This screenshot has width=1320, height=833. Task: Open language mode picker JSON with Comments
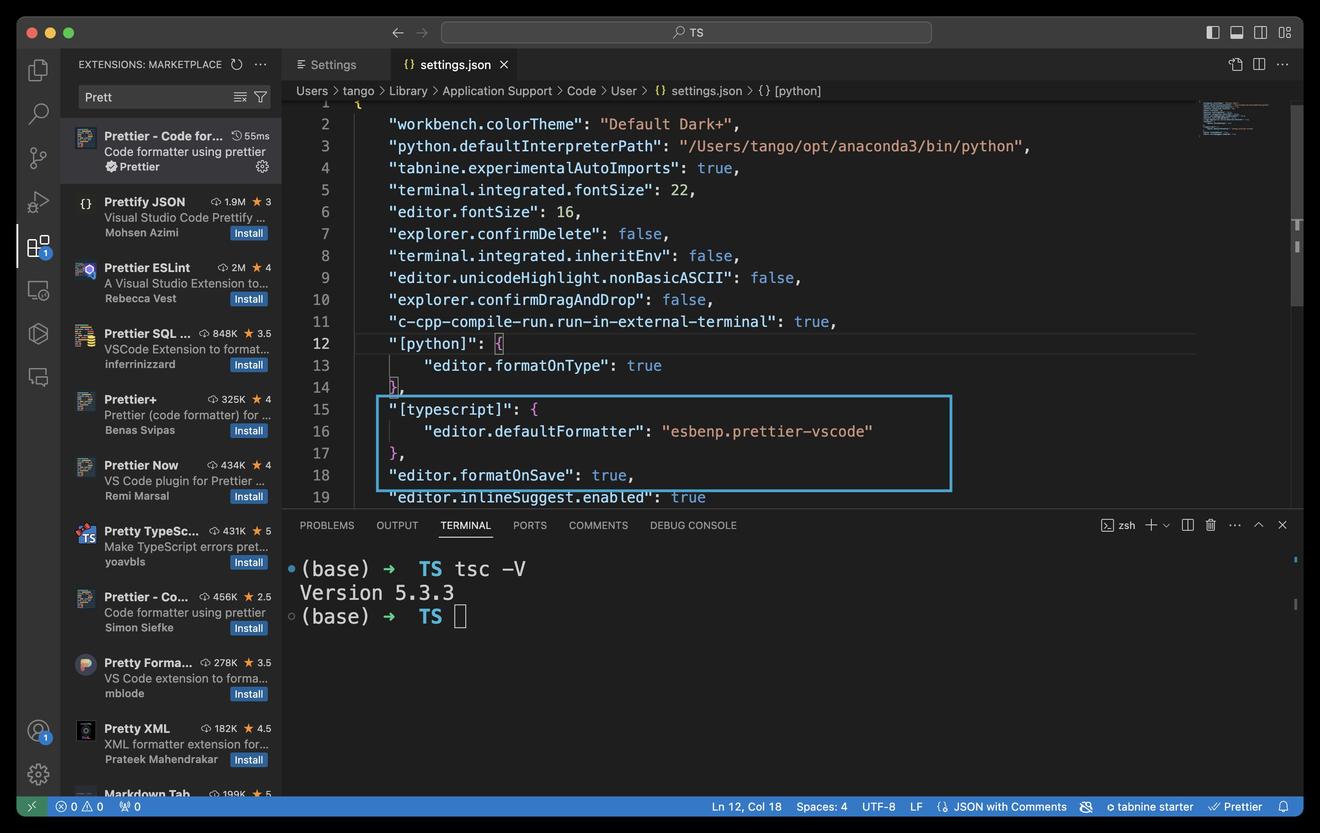1009,807
